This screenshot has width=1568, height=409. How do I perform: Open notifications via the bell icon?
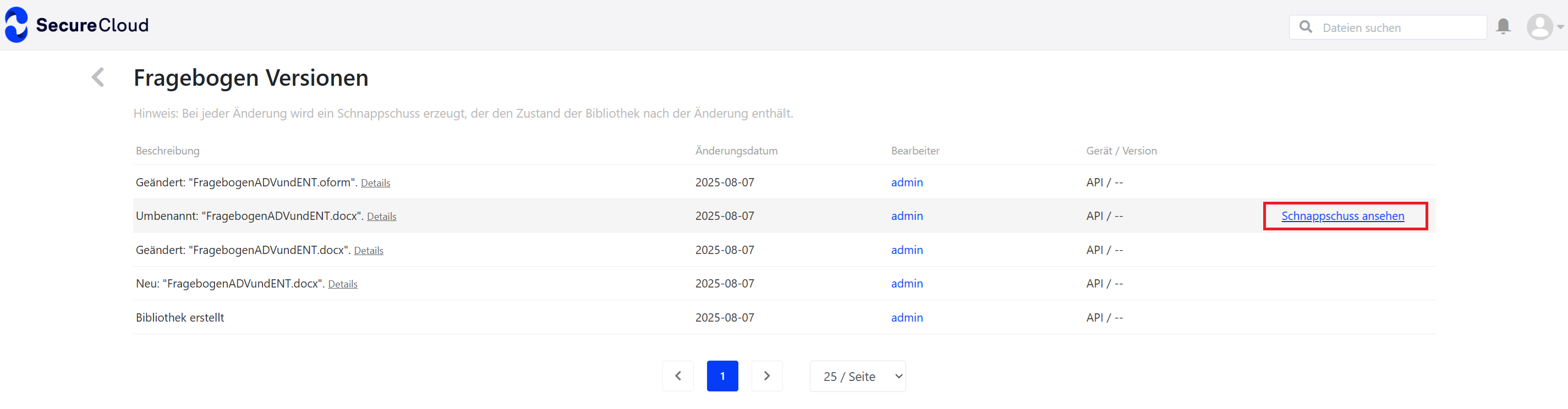pos(1503,26)
